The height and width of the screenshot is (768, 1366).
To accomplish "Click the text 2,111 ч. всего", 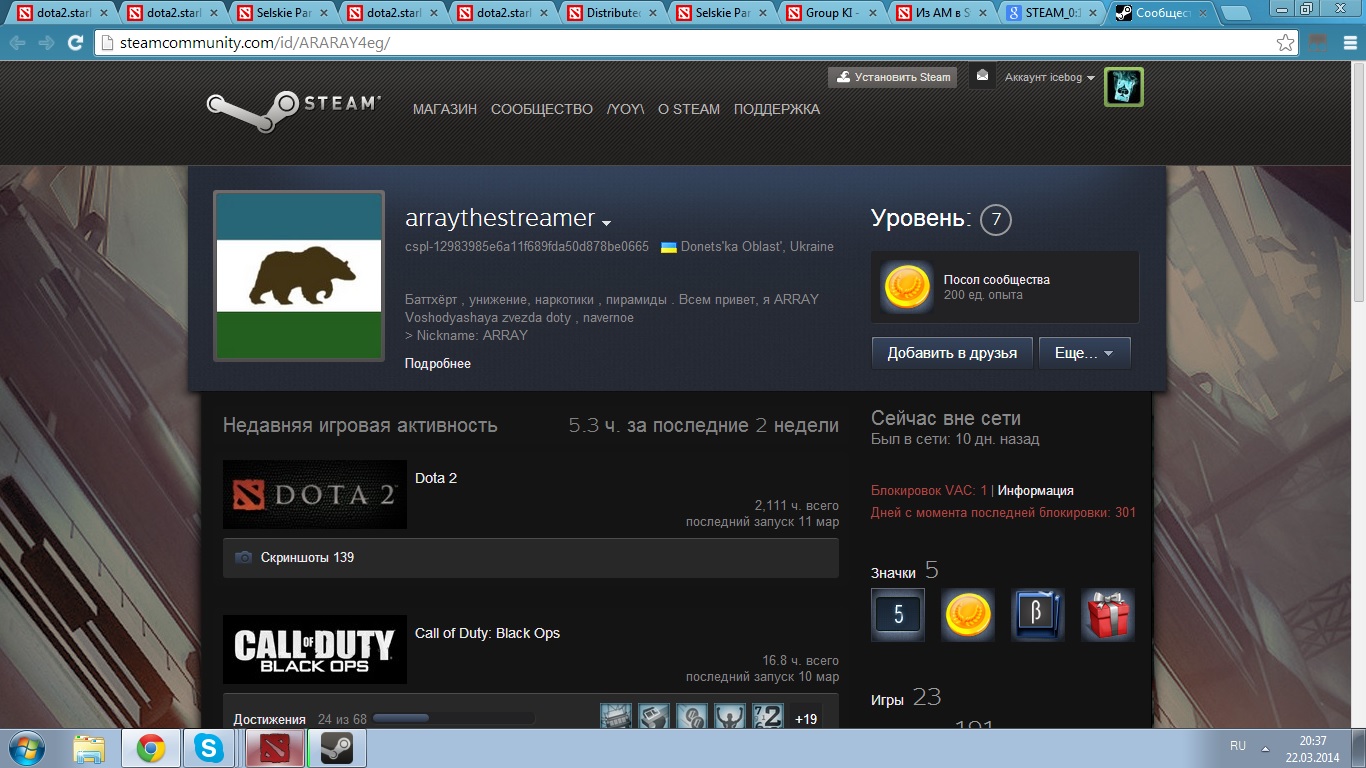I will [797, 505].
